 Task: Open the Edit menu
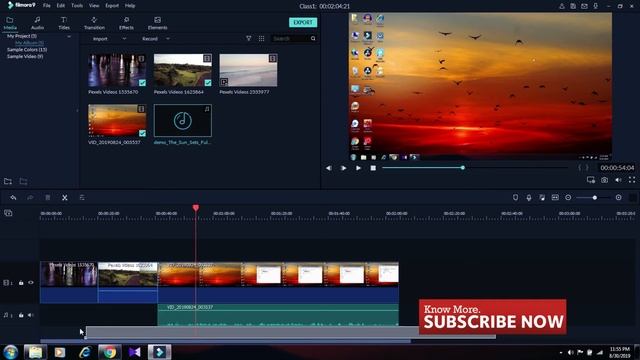[x=61, y=6]
